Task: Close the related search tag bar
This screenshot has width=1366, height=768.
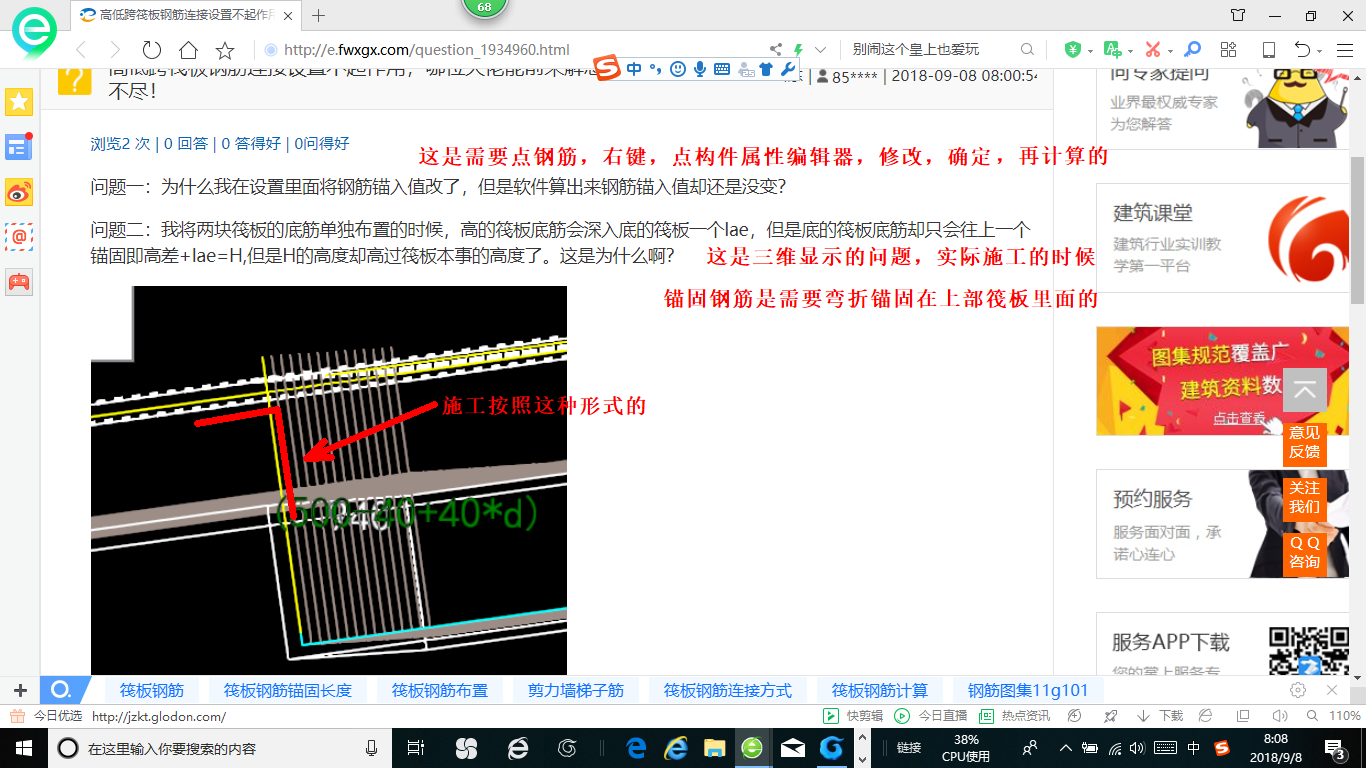Action: click(x=1332, y=690)
